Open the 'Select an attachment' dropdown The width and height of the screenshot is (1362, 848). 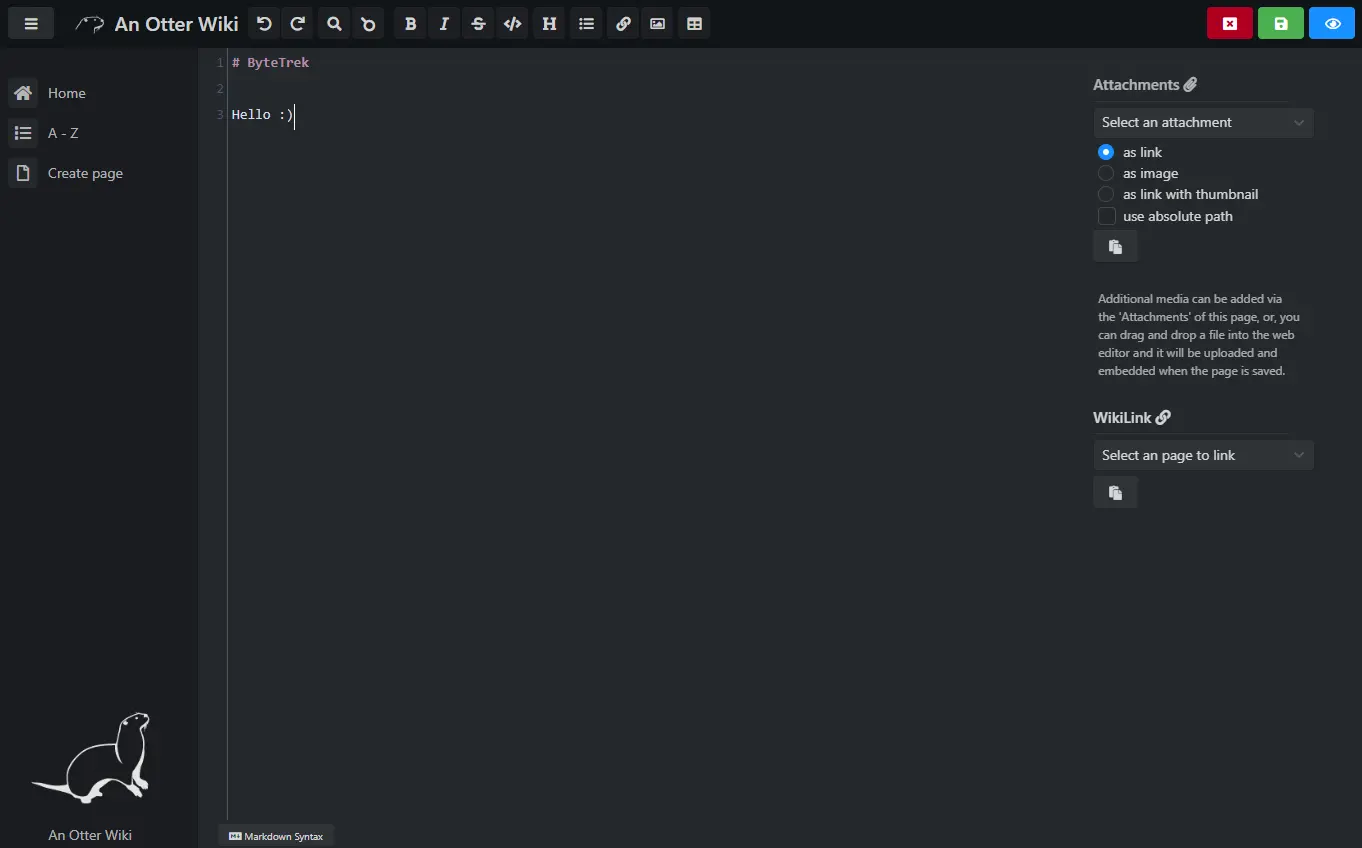point(1203,122)
